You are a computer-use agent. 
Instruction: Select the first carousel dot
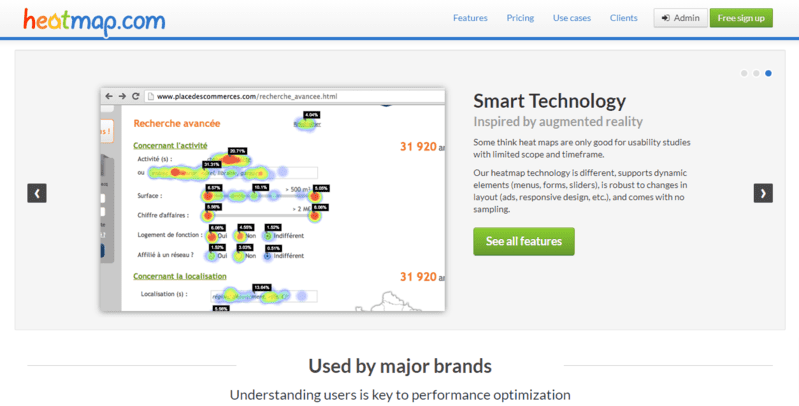[744, 73]
